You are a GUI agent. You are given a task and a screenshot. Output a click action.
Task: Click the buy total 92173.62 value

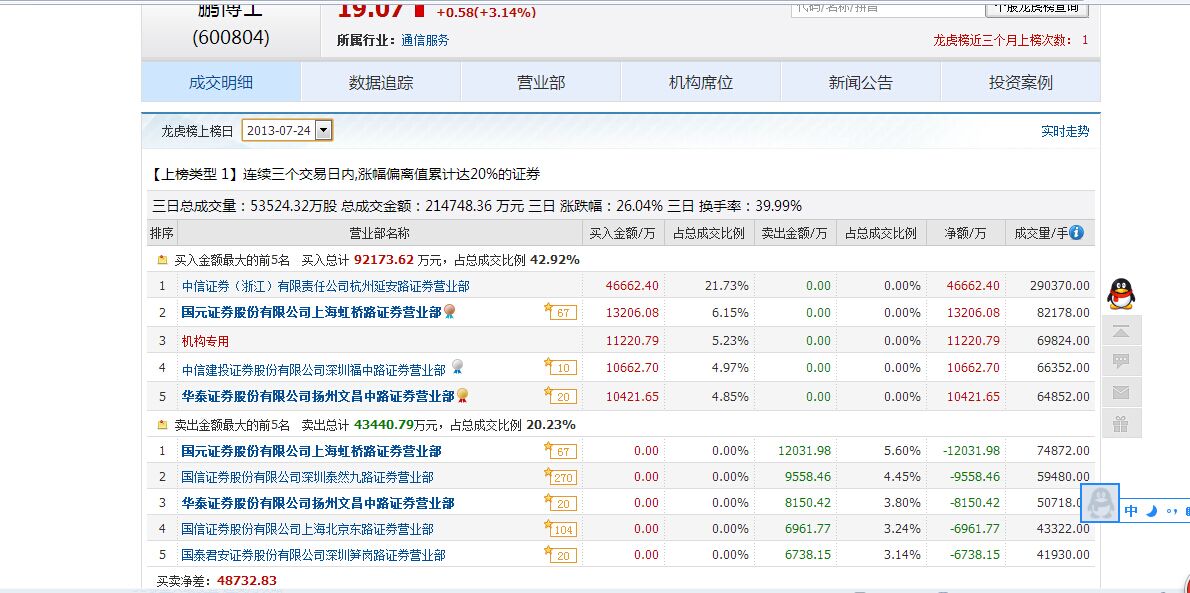coord(384,260)
